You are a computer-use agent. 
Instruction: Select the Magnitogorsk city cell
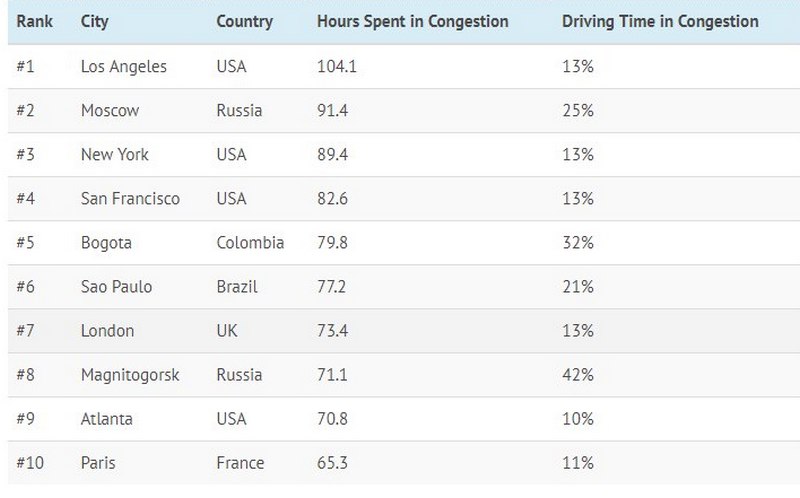127,375
